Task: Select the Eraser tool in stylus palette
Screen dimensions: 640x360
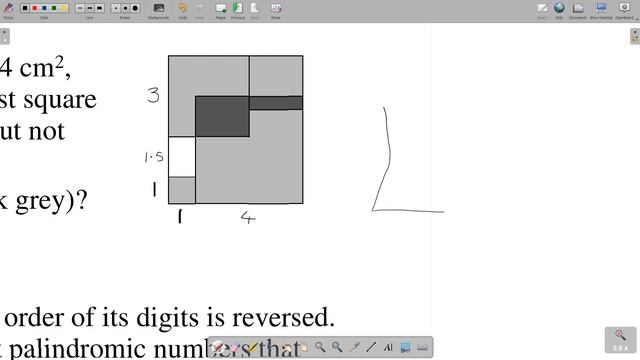Action: click(x=235, y=348)
